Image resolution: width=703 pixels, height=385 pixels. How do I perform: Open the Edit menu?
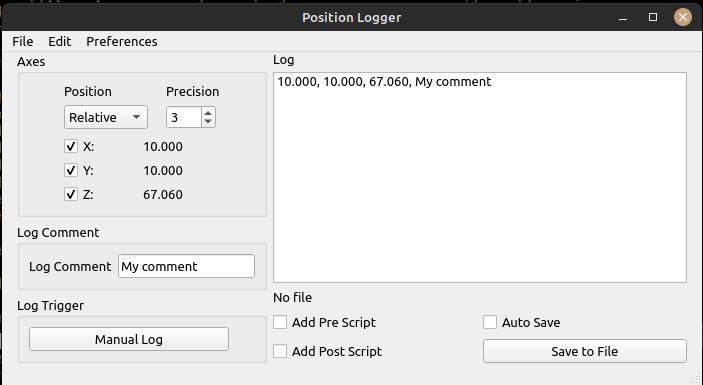click(60, 42)
